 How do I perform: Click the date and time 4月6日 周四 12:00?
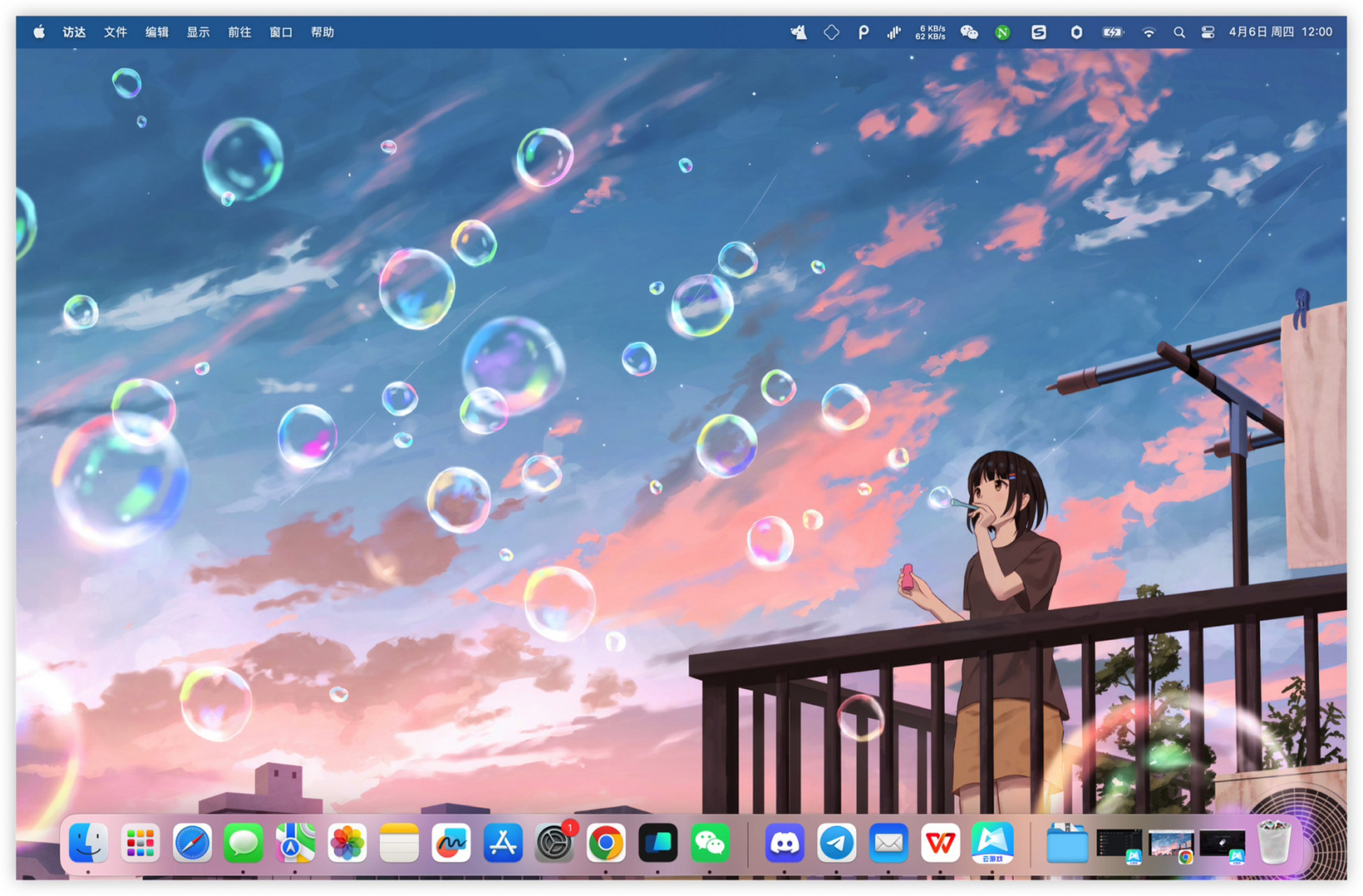(x=1280, y=32)
